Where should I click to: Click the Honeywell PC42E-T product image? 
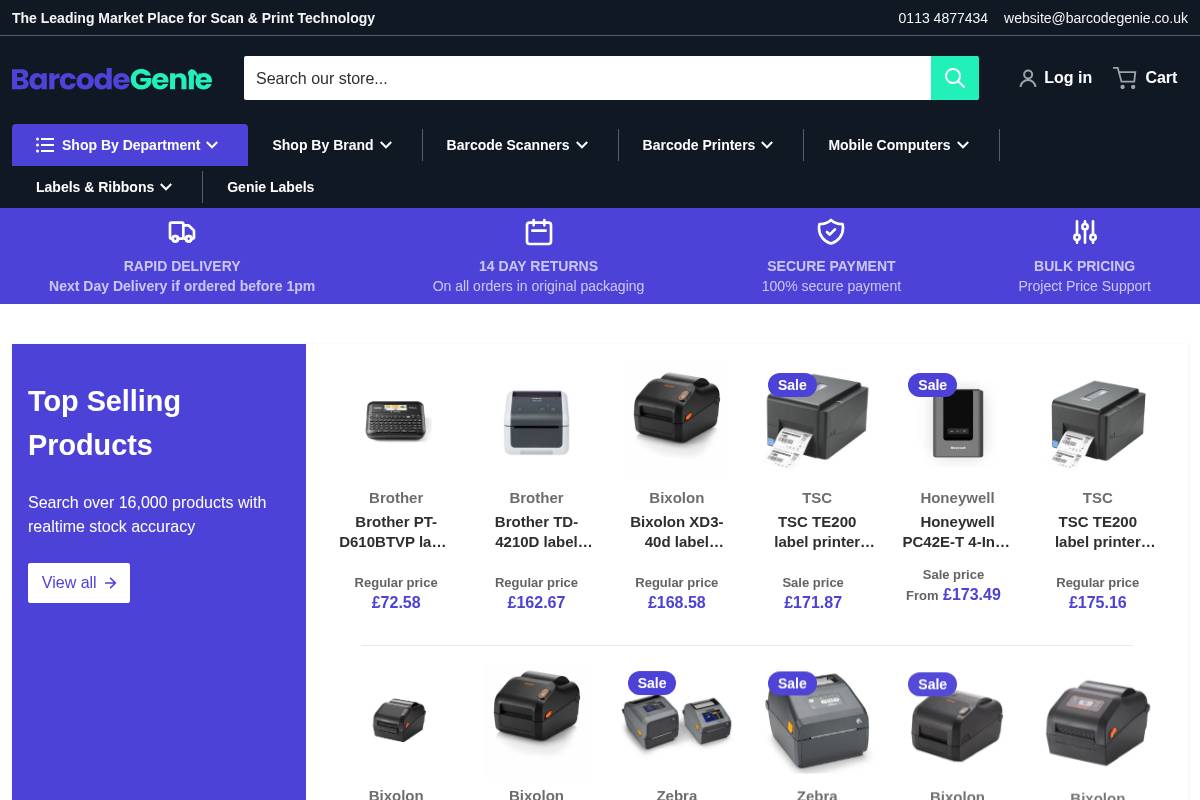(x=958, y=423)
